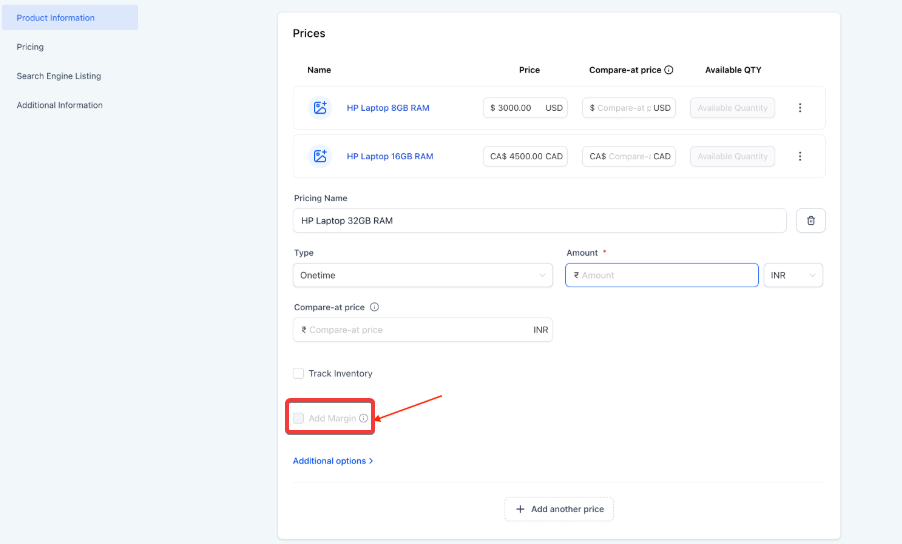The width and height of the screenshot is (902, 544).
Task: Toggle the Add Margin checkbox
Action: [298, 418]
